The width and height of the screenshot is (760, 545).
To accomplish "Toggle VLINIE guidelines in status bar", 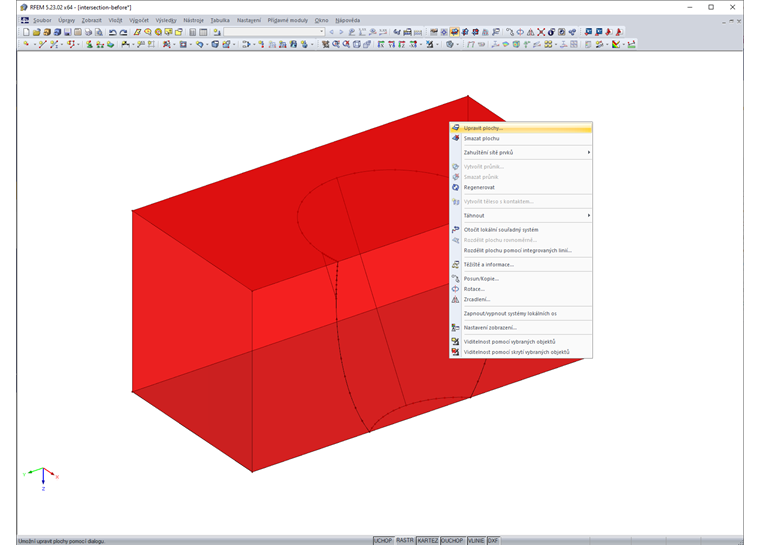I will click(x=476, y=541).
